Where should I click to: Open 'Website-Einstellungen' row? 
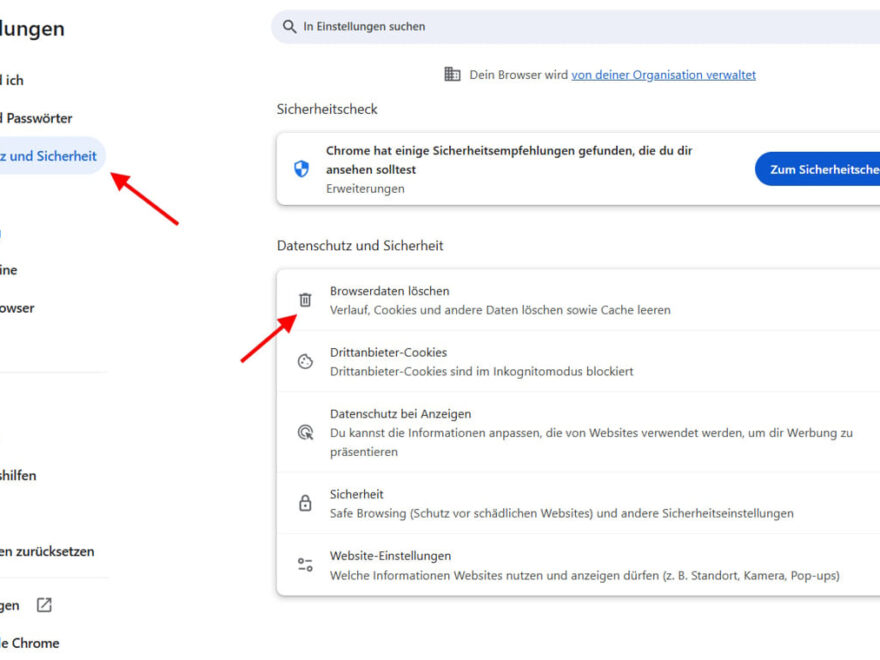pos(579,565)
